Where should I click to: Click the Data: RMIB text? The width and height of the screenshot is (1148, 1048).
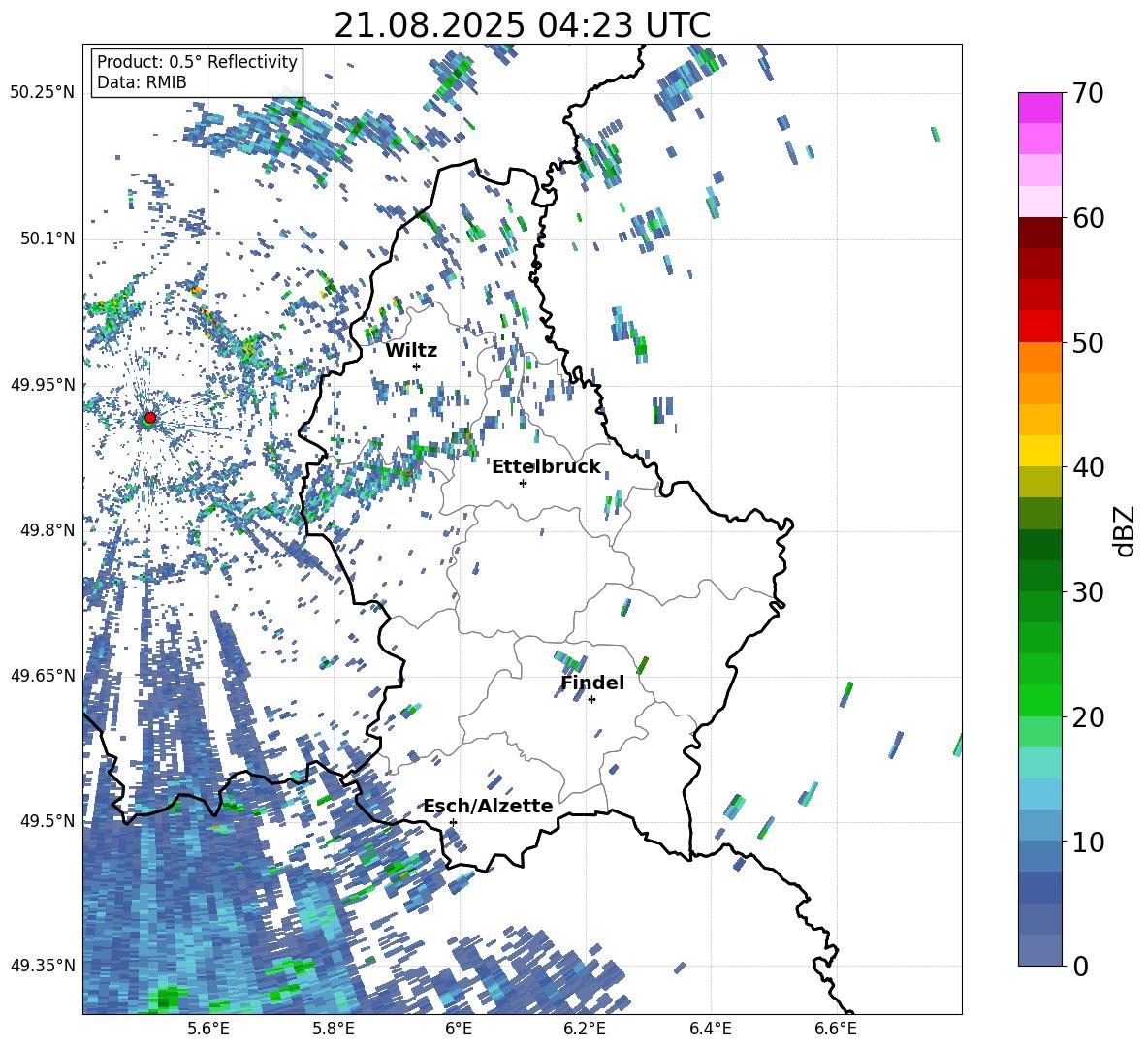click(142, 82)
